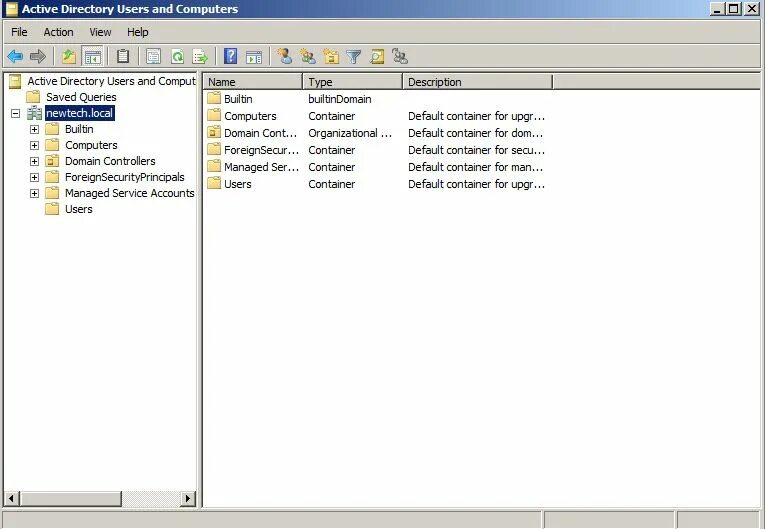Go up one level with folder icon
Screen dimensions: 765x529
(69, 57)
